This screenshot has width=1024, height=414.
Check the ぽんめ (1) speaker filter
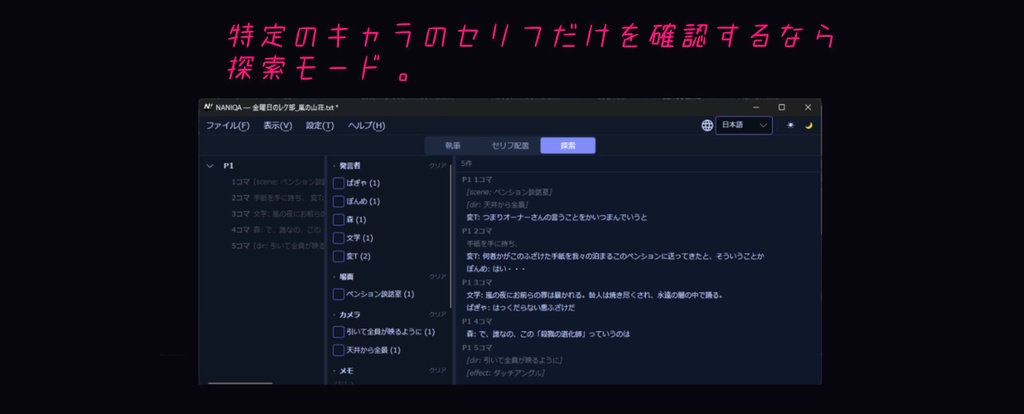point(338,201)
